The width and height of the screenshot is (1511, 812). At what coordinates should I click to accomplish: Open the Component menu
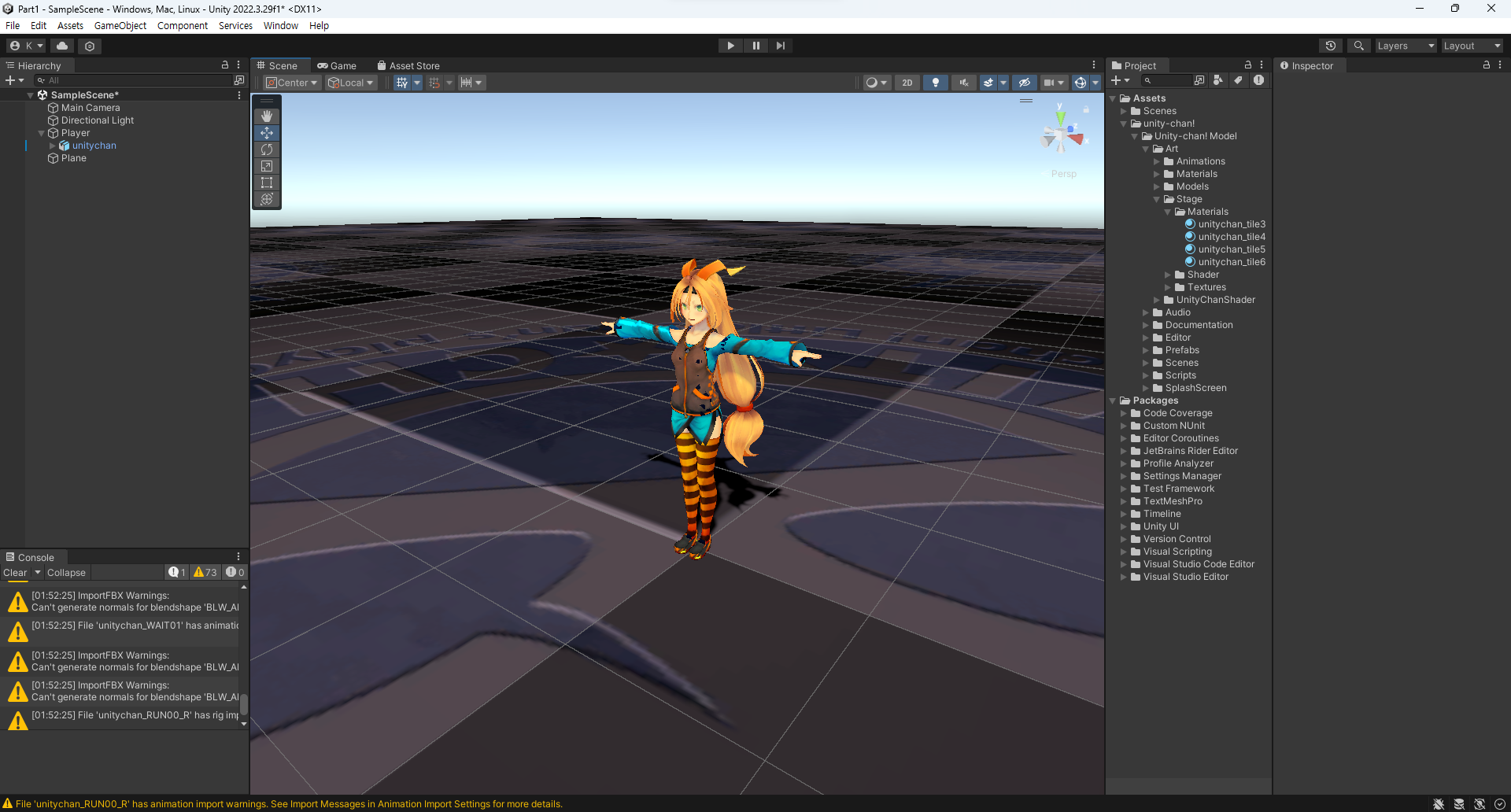pos(183,25)
